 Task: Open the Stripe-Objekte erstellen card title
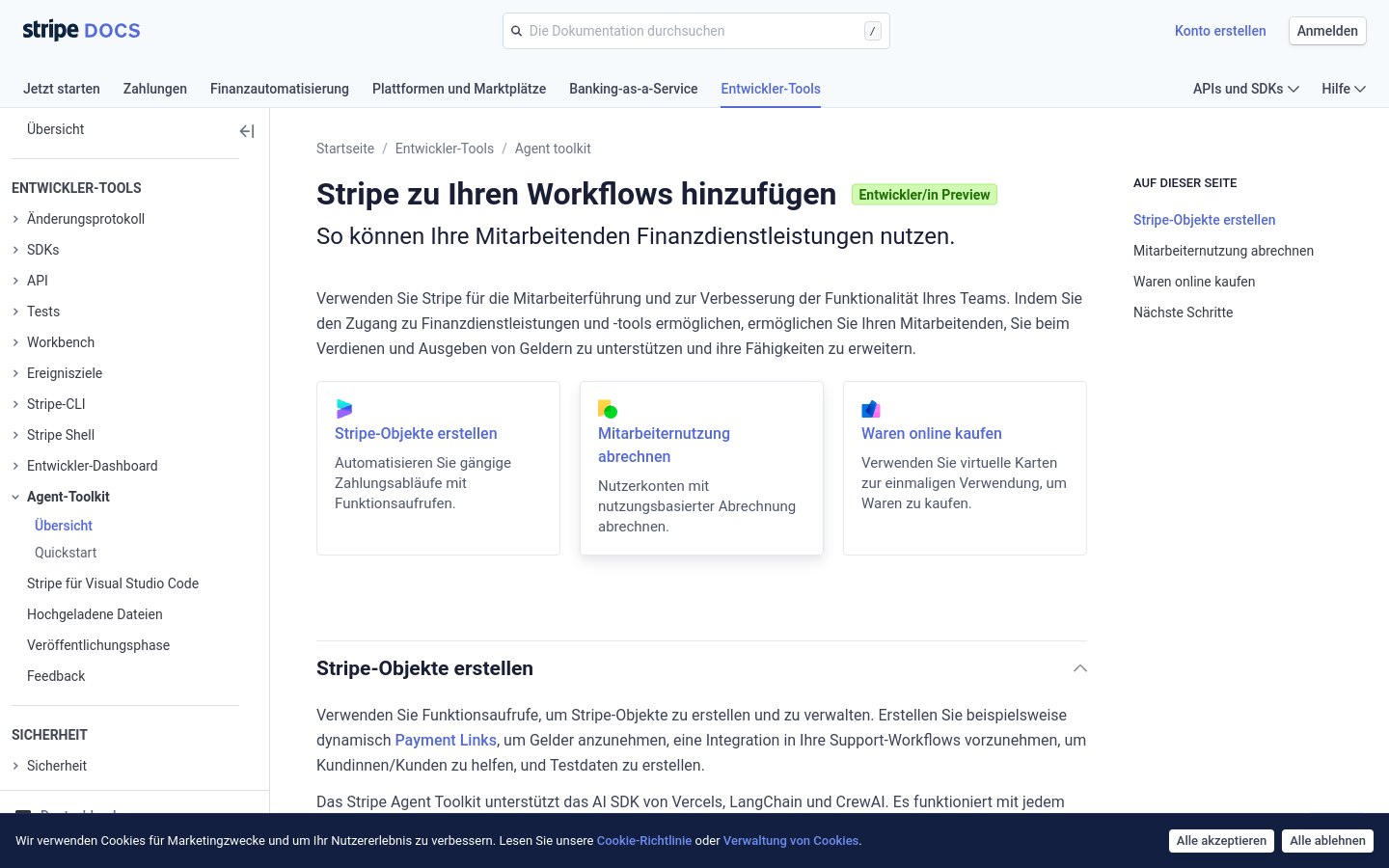click(x=416, y=434)
